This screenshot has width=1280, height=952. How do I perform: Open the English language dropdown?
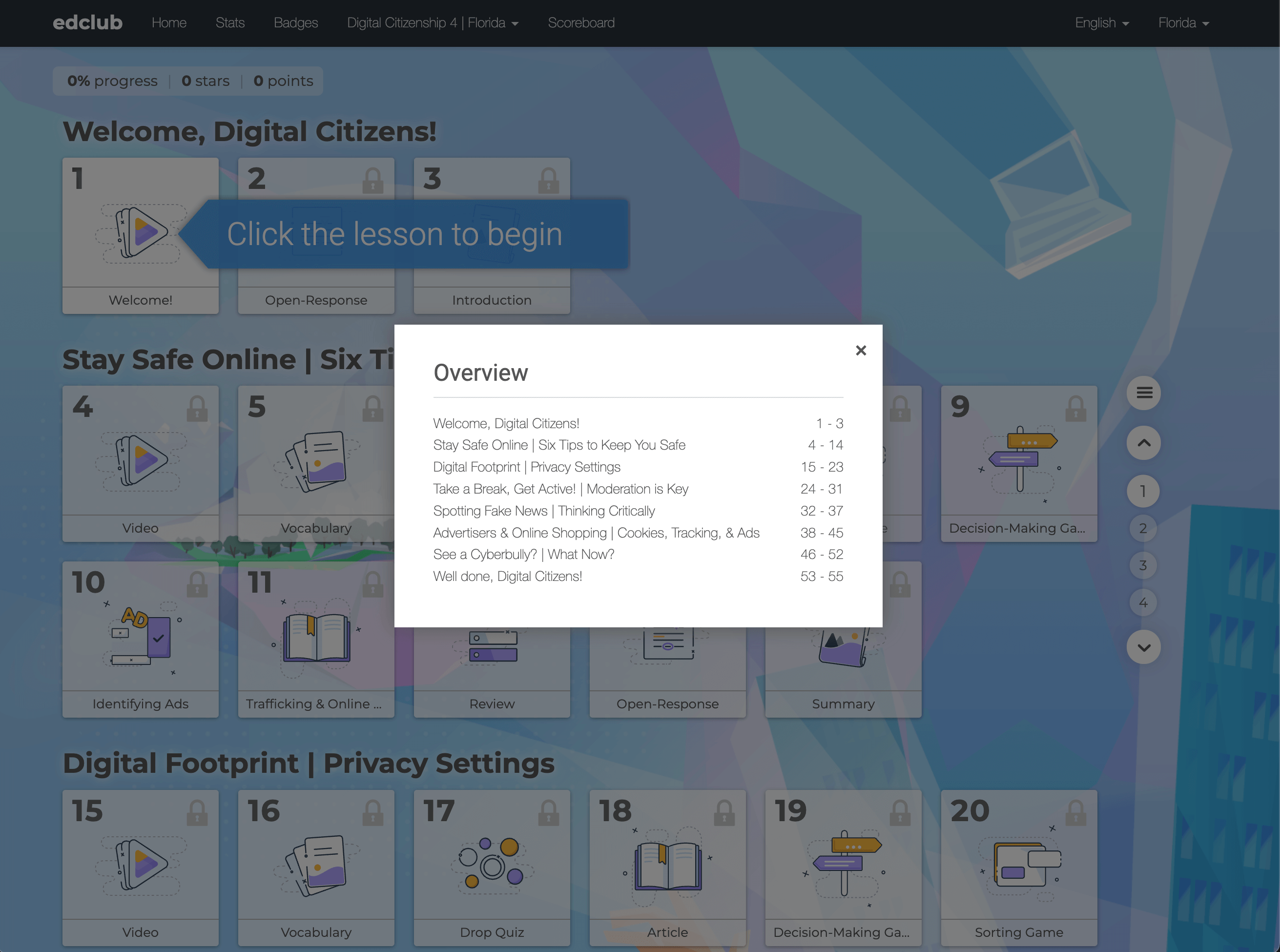[1101, 23]
